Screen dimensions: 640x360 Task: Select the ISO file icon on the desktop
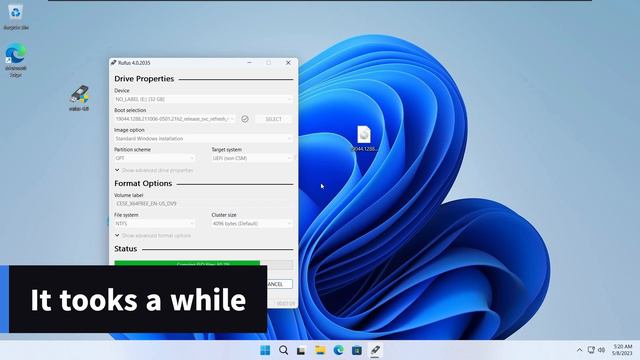pyautogui.click(x=364, y=138)
